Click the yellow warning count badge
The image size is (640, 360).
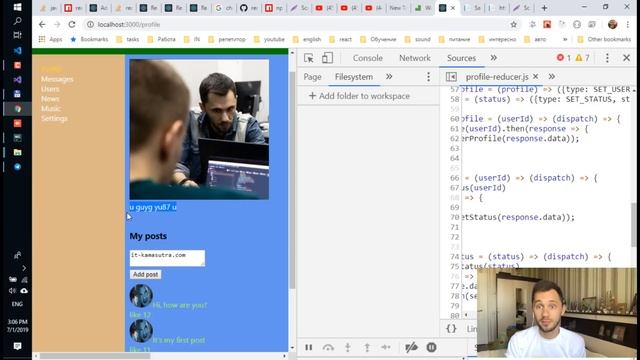tap(582, 58)
